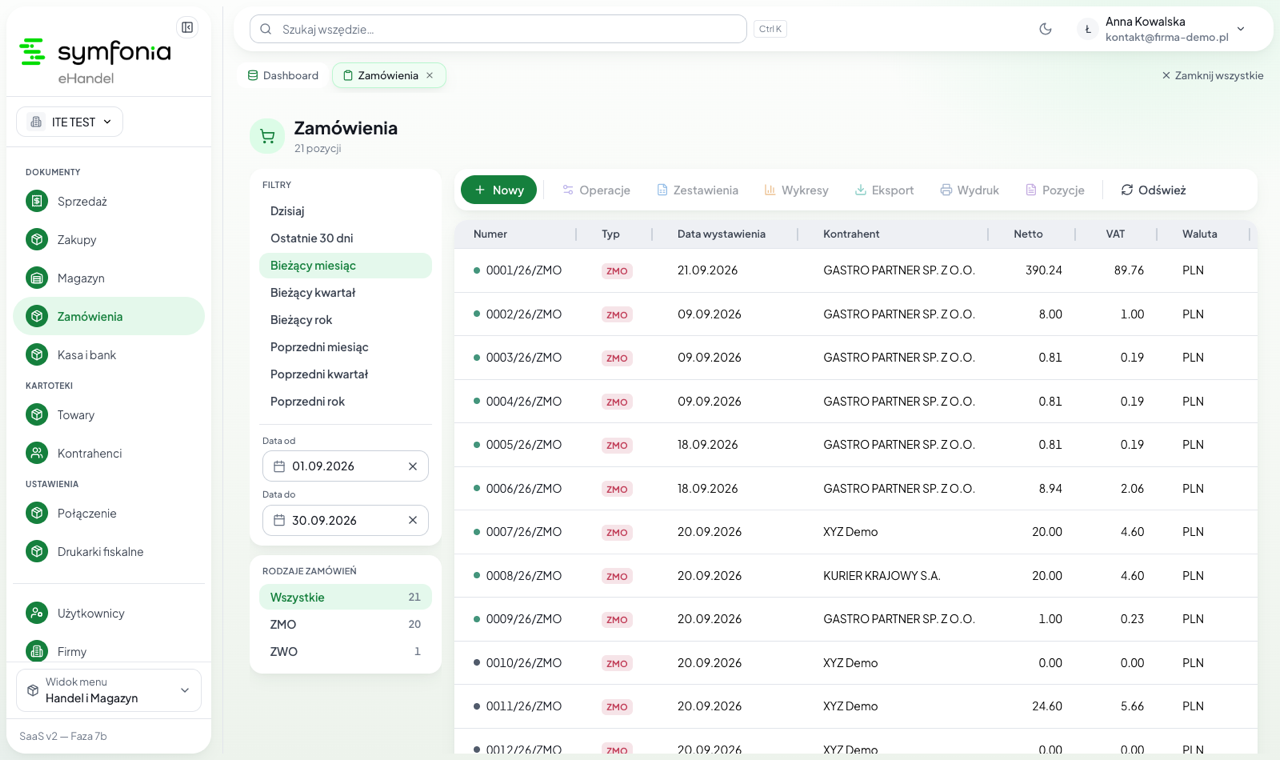This screenshot has height=760, width=1280.
Task: Go to Kasa i bank
Action: (x=109, y=355)
